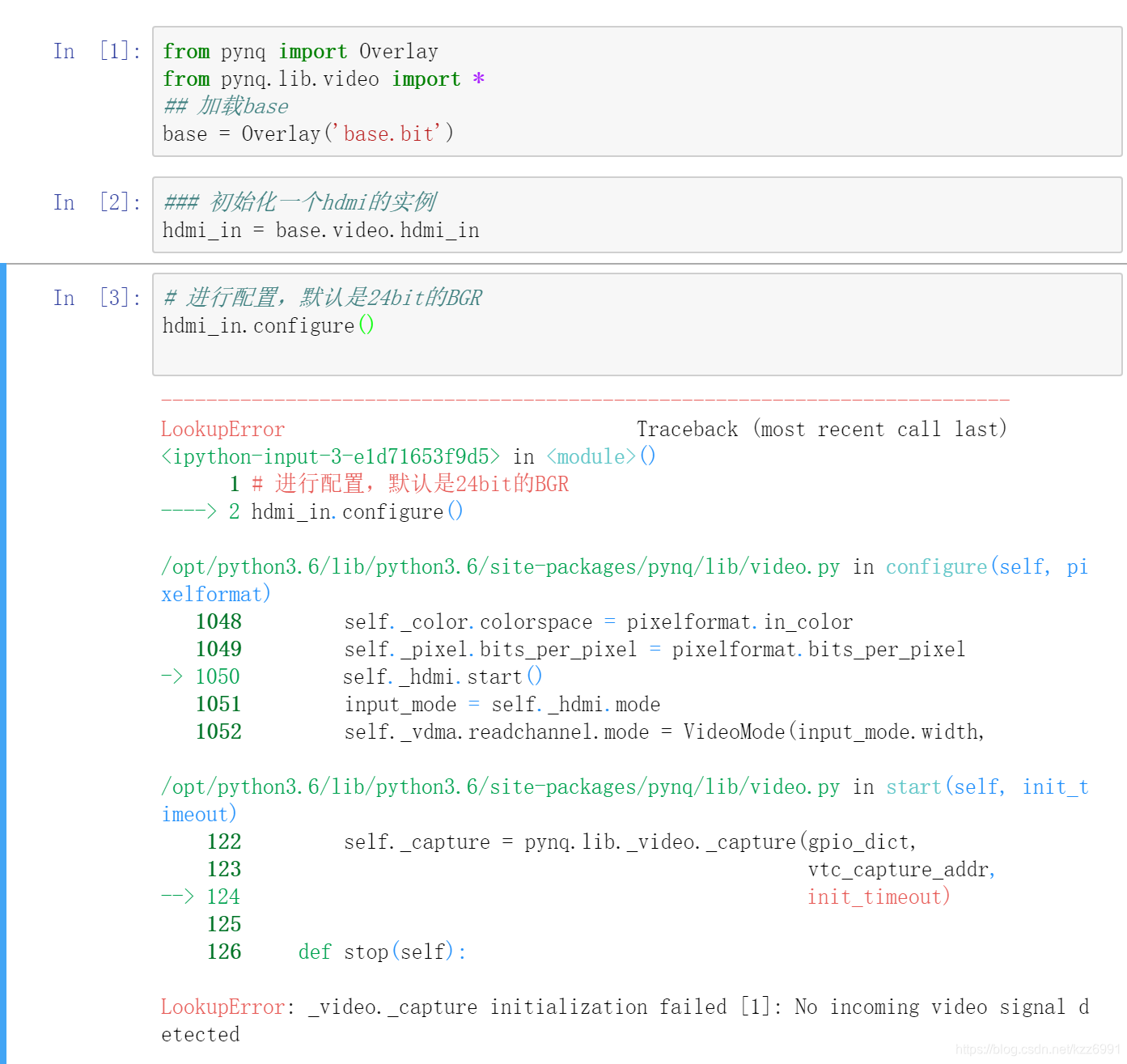Click the ipython-input-3-e1d71653f9d5 reference
1127x1064 pixels.
coord(330,457)
